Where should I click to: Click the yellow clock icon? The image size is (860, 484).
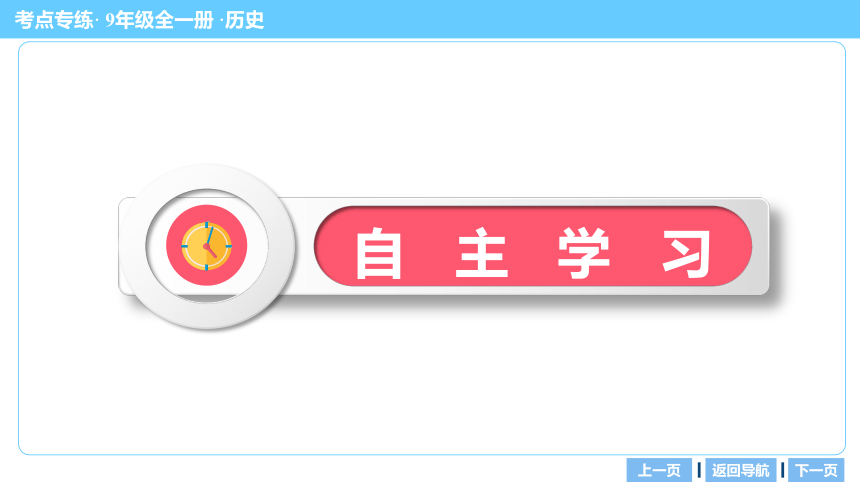(206, 246)
